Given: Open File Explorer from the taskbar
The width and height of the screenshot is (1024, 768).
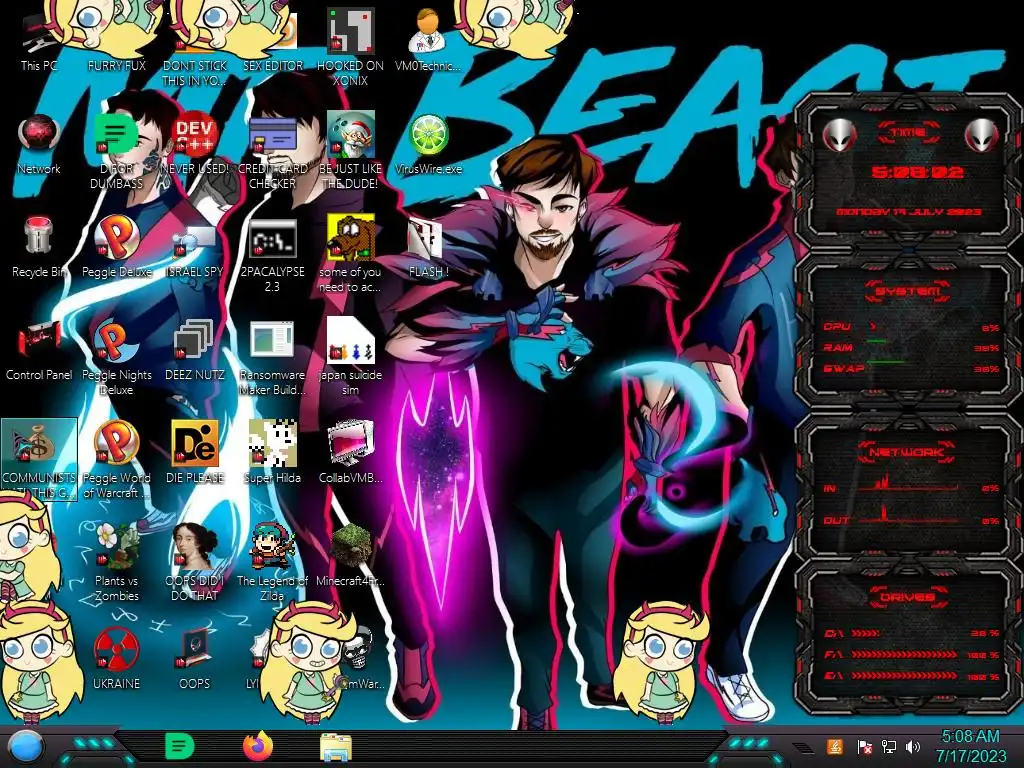Looking at the screenshot, I should (336, 747).
